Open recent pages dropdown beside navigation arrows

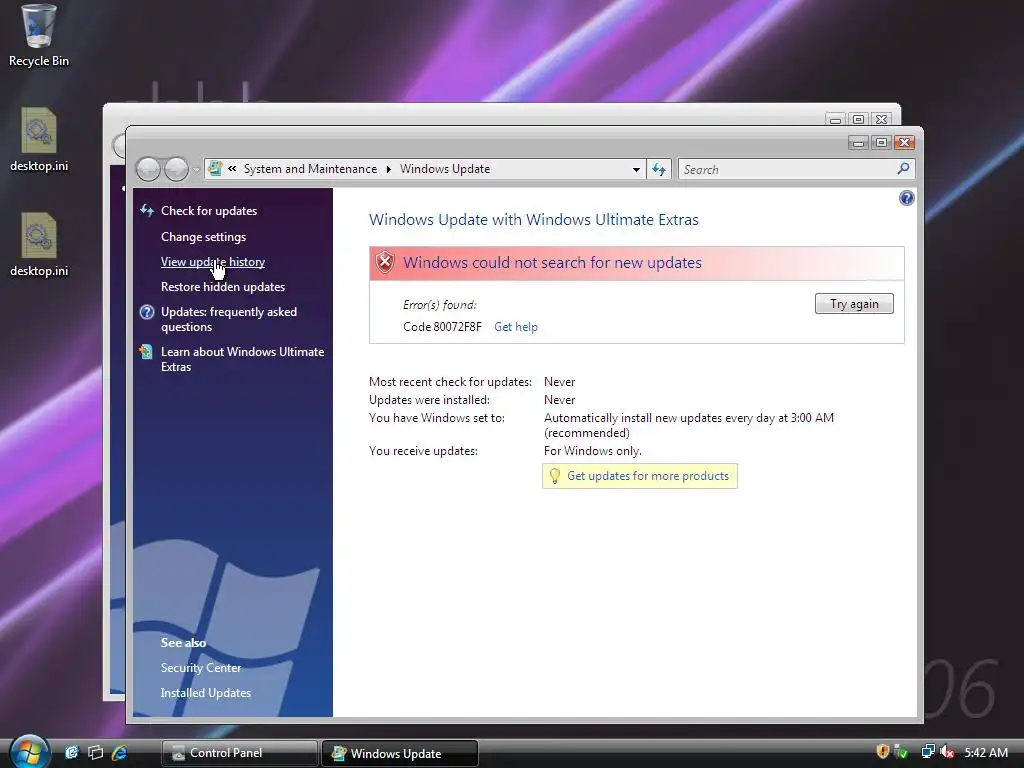click(196, 170)
